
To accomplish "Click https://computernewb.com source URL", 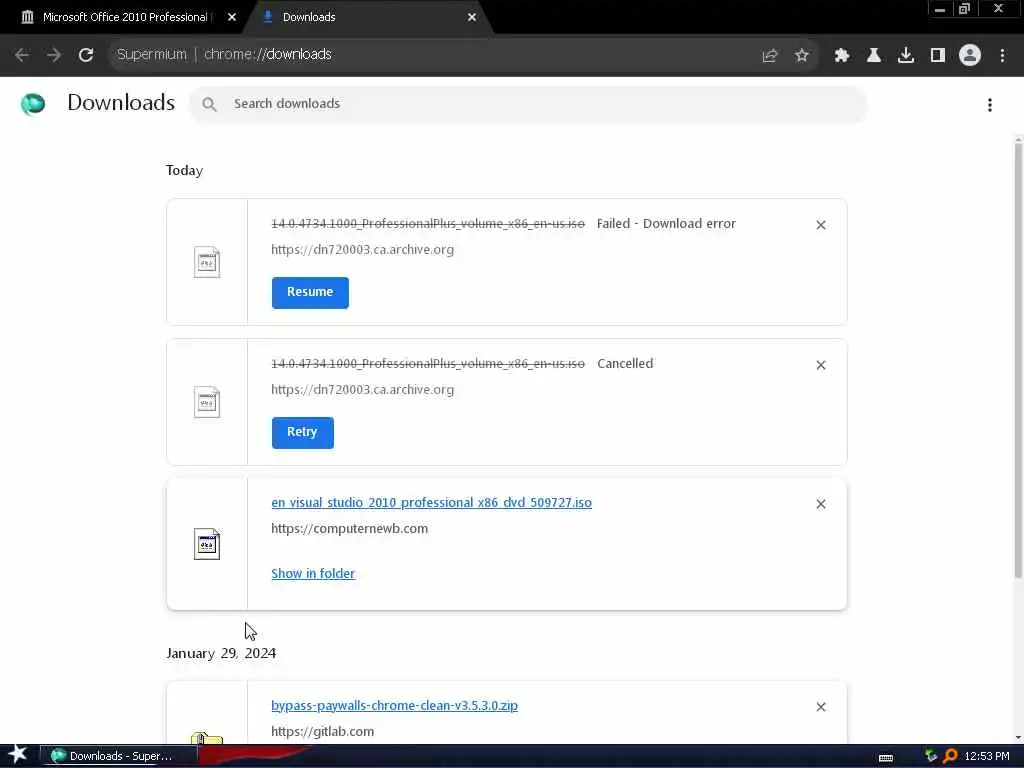I will pos(349,529).
